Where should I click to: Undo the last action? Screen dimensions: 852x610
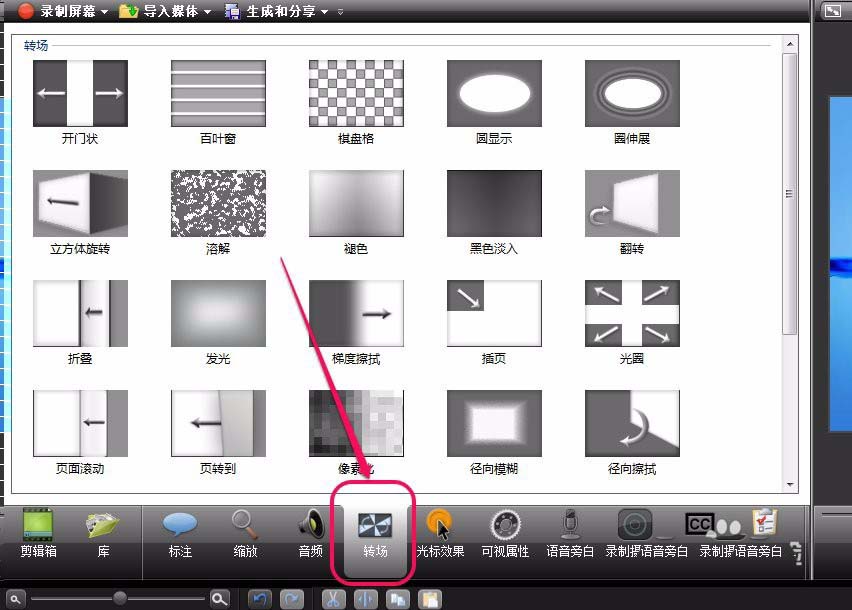coord(260,600)
